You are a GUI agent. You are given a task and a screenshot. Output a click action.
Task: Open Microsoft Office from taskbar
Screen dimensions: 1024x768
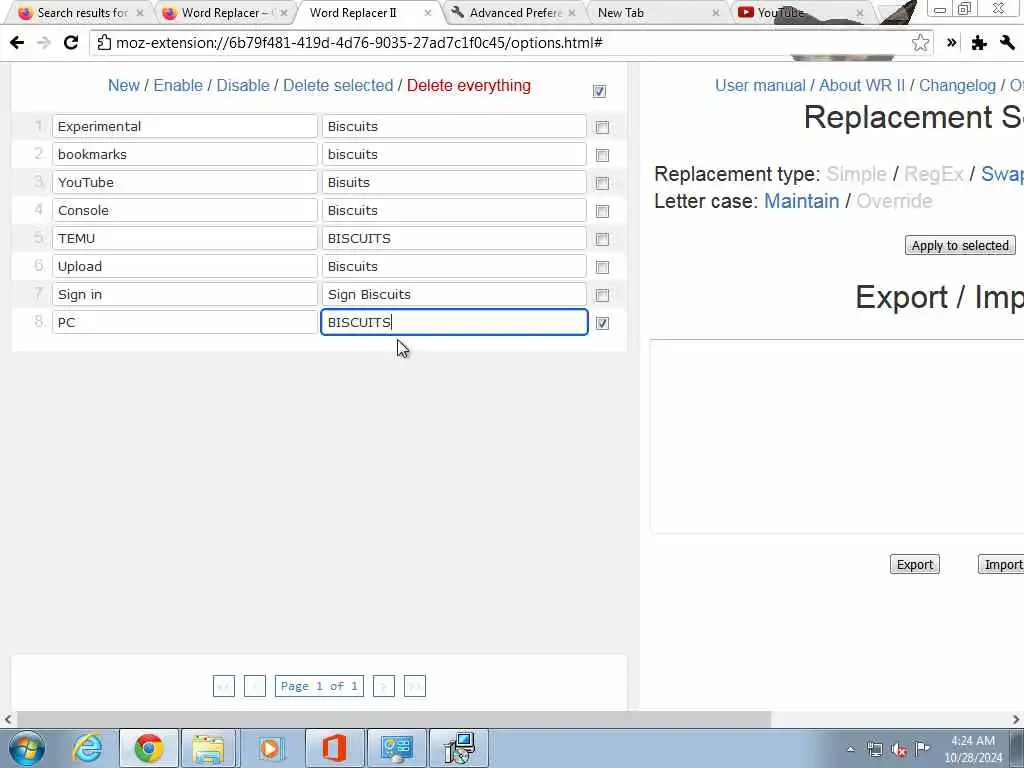pos(334,748)
